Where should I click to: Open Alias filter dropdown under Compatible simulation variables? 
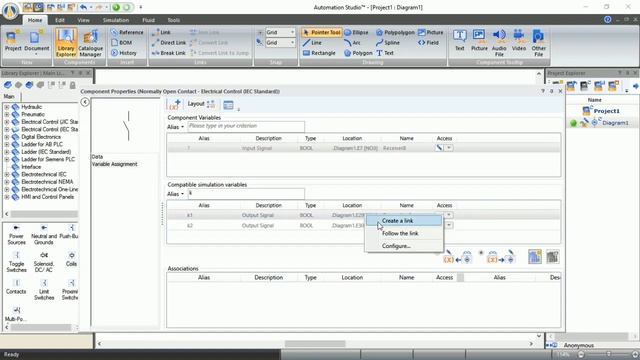pos(176,194)
